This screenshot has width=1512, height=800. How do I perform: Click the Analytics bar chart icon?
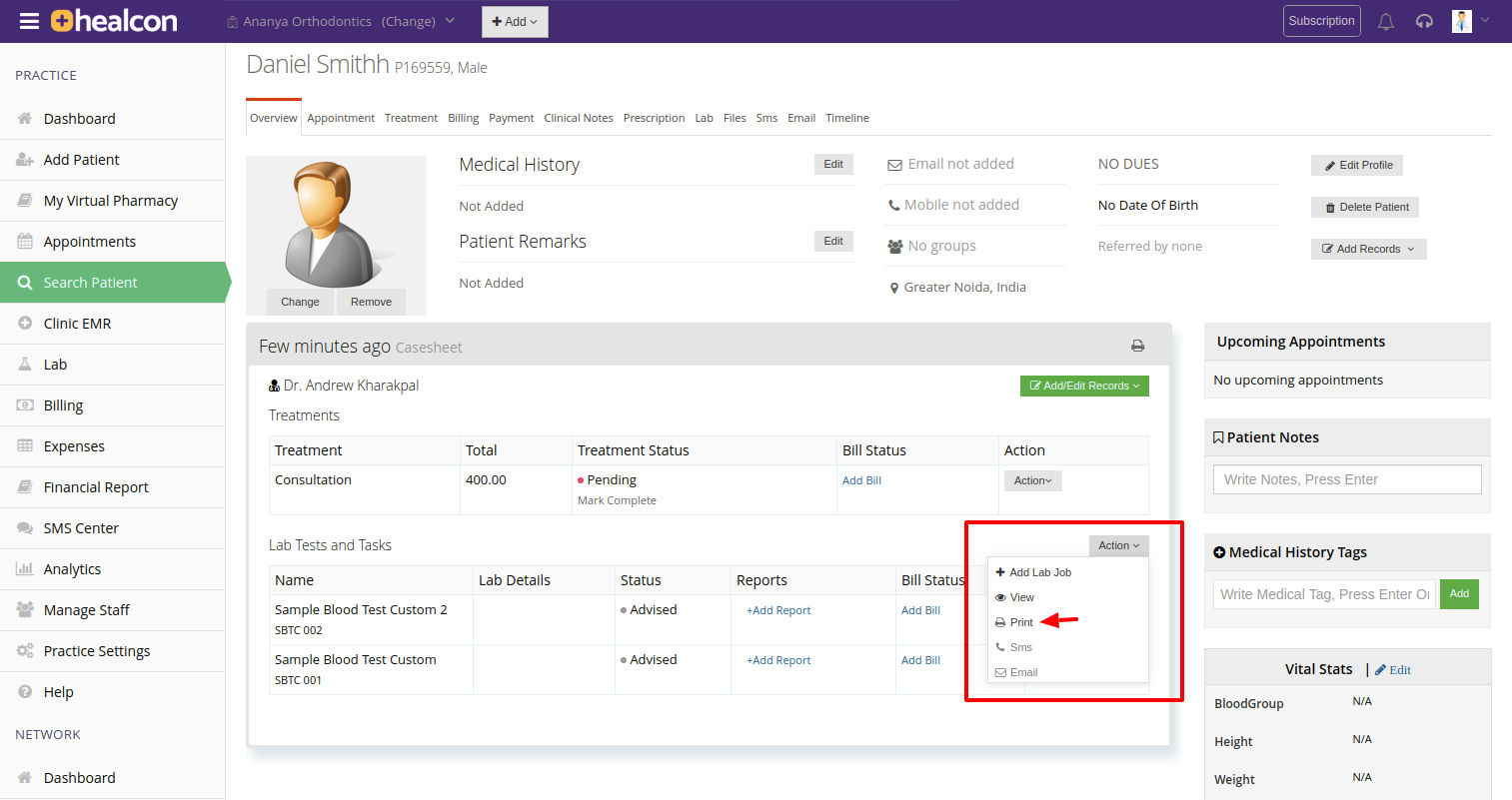pyautogui.click(x=25, y=568)
